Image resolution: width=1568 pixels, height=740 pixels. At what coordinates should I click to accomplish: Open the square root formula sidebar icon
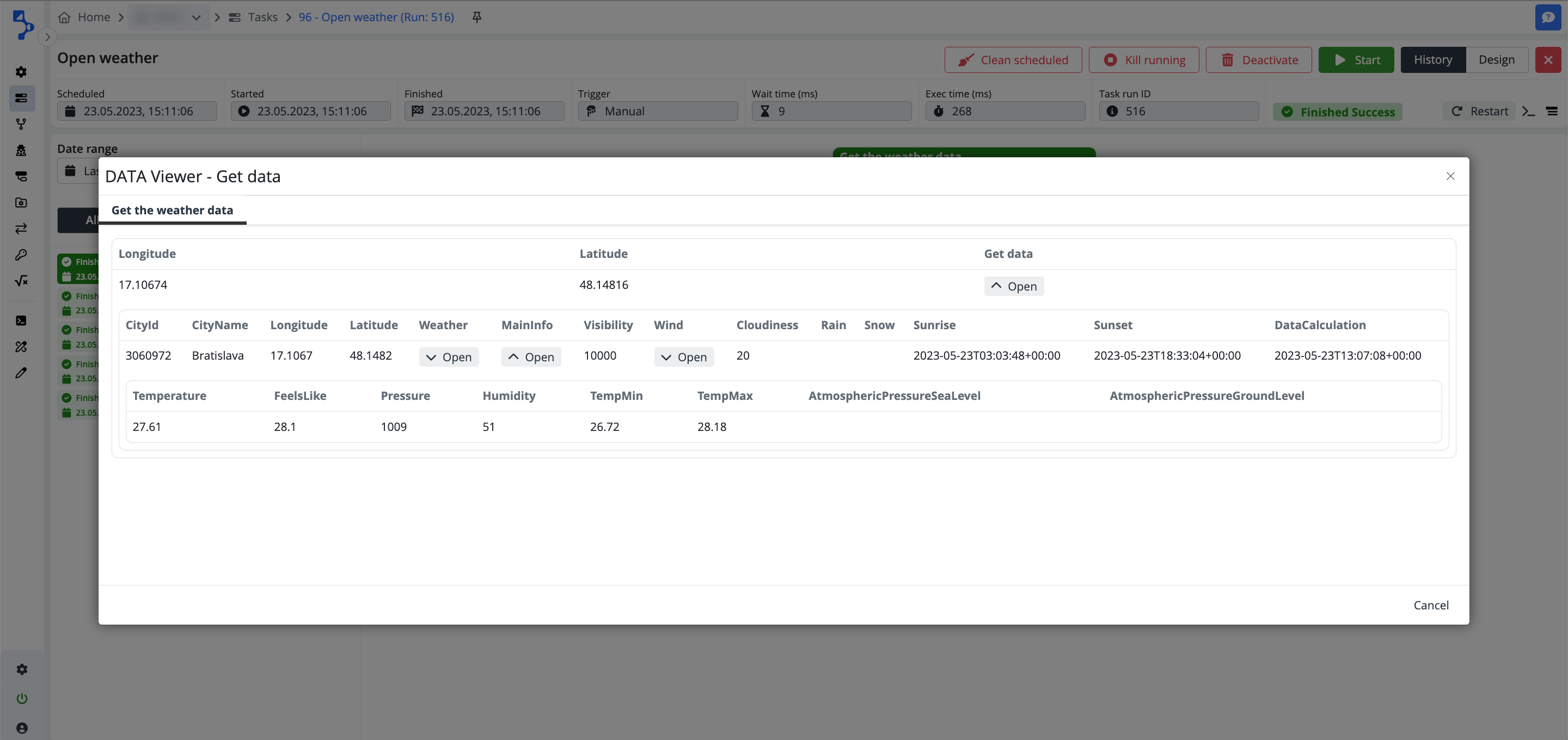point(21,281)
